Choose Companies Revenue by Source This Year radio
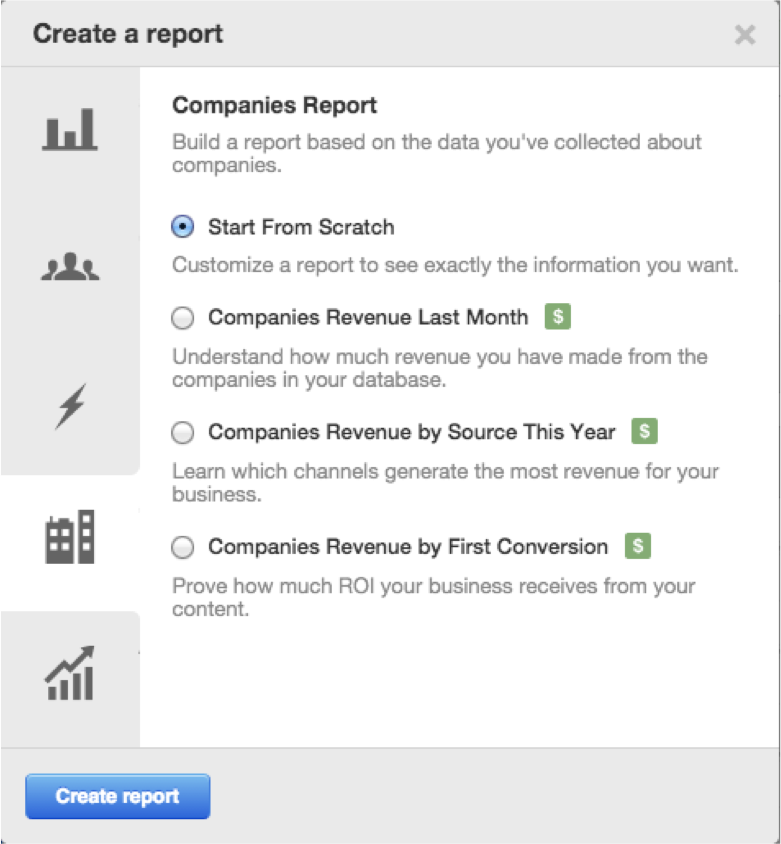Viewport: 781px width, 844px height. (183, 433)
